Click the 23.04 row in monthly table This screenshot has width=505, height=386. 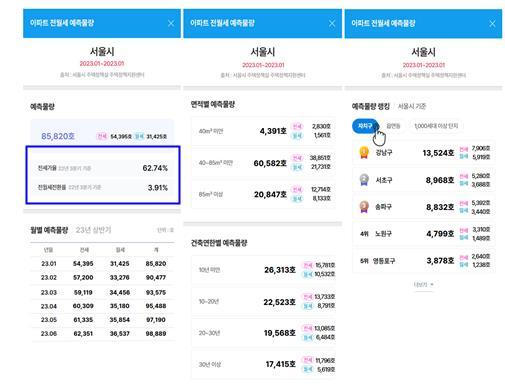[x=102, y=306]
